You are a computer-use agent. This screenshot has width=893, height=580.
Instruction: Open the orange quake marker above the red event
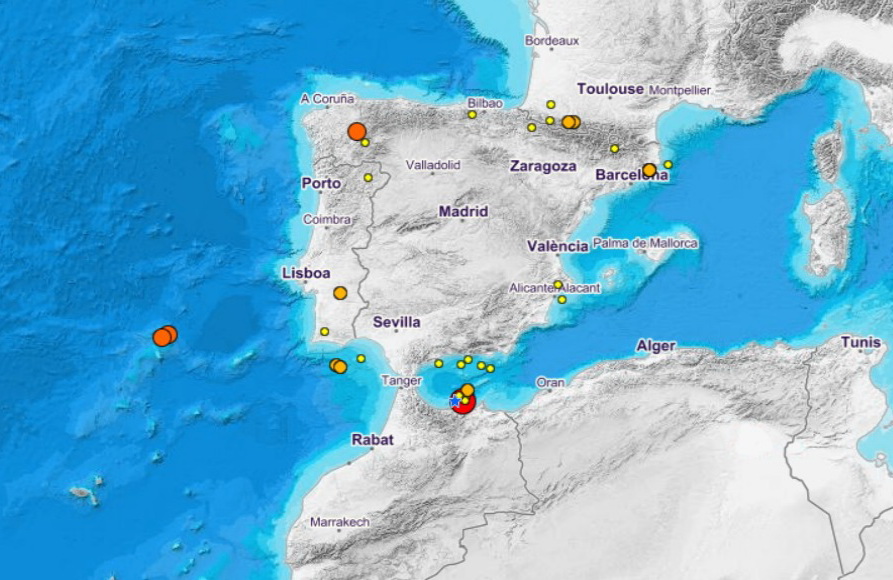468,390
